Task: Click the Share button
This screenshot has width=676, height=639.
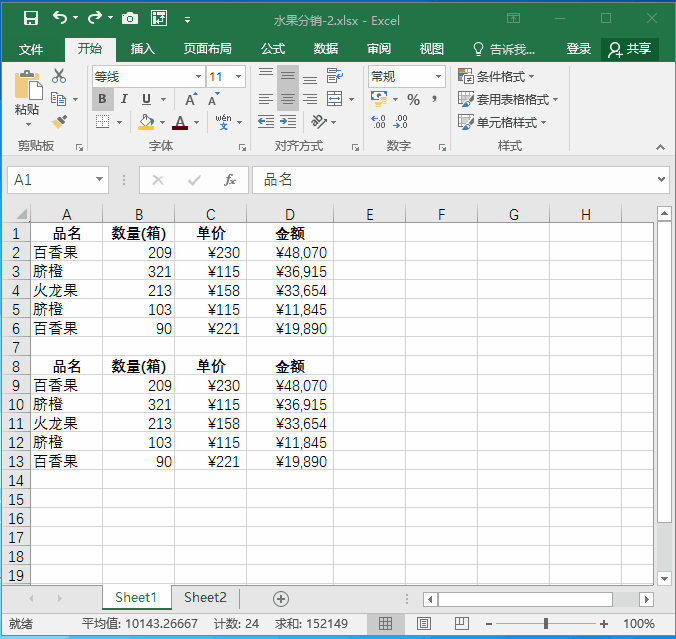Action: pos(630,49)
